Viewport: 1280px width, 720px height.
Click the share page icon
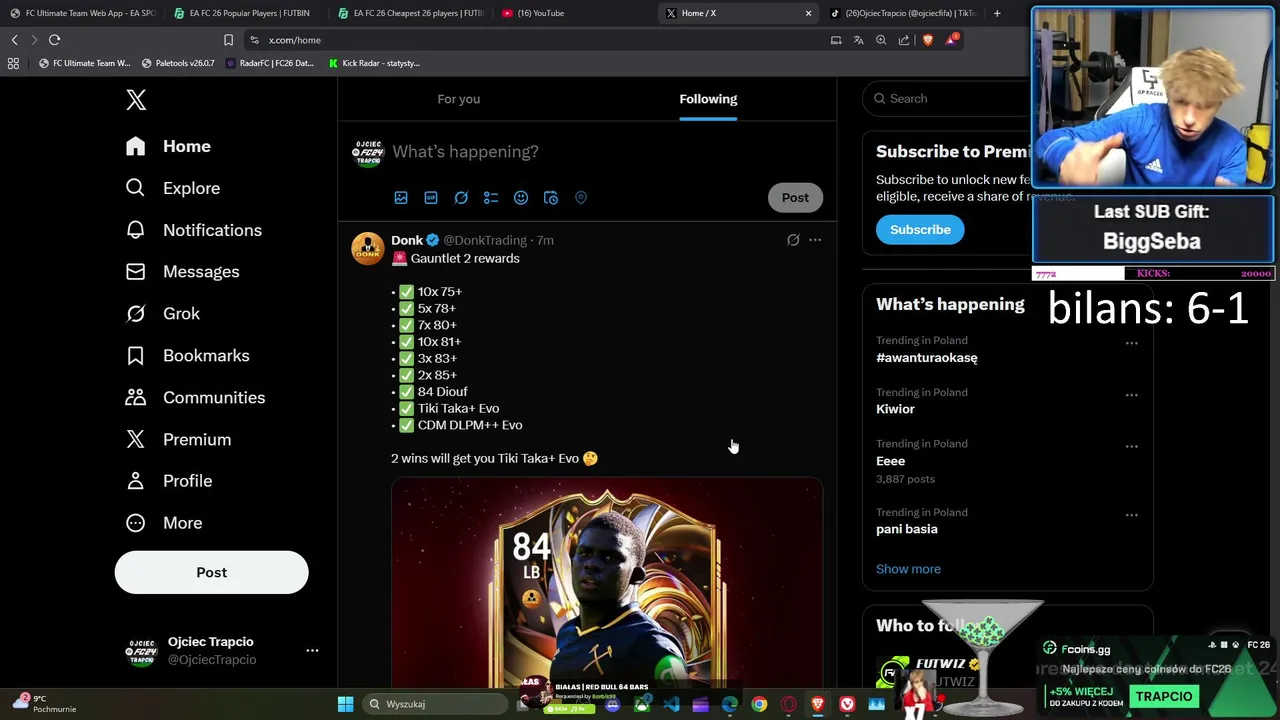point(904,40)
